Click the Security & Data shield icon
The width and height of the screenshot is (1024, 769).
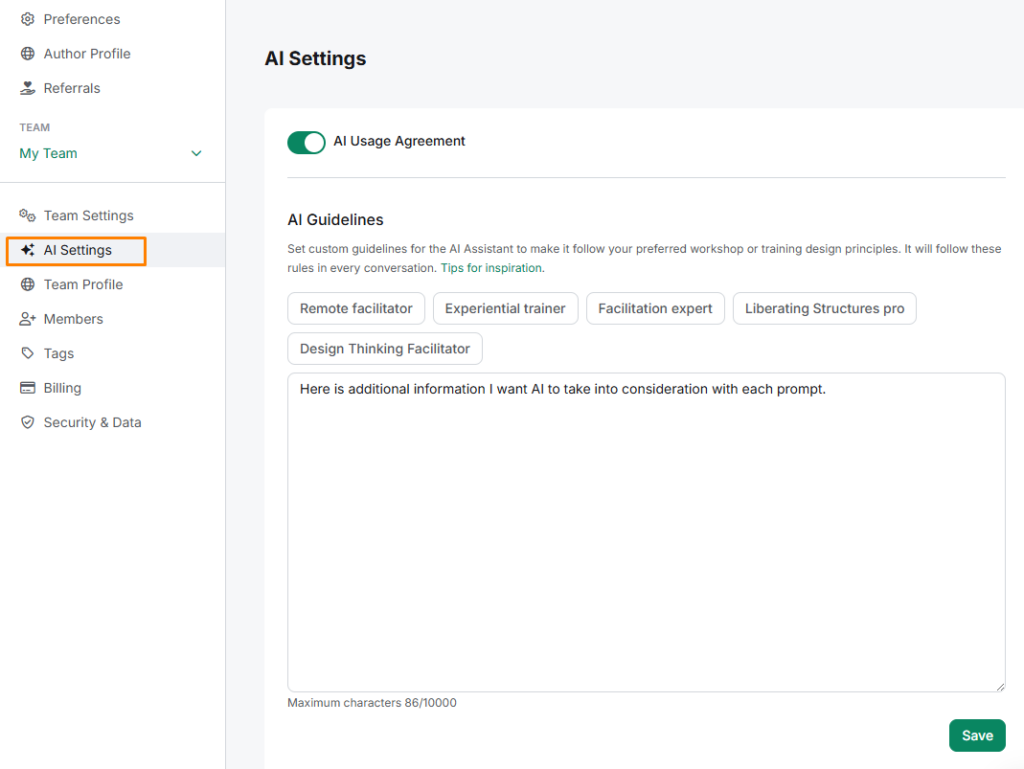point(28,423)
